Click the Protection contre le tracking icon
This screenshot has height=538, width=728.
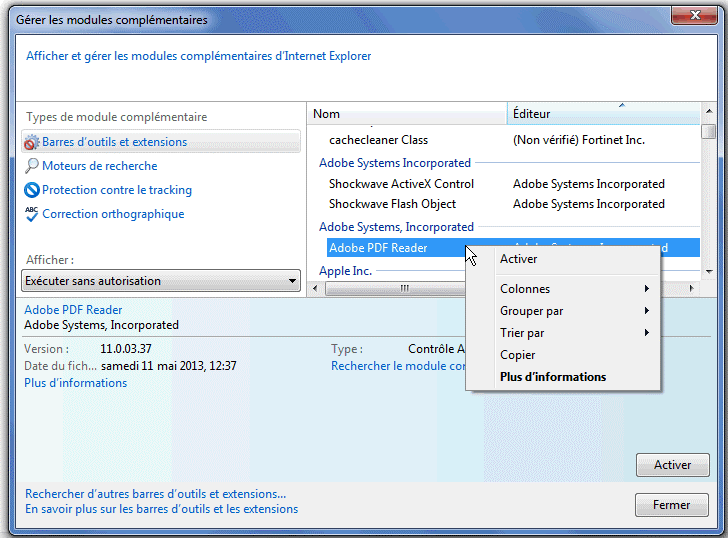click(32, 190)
